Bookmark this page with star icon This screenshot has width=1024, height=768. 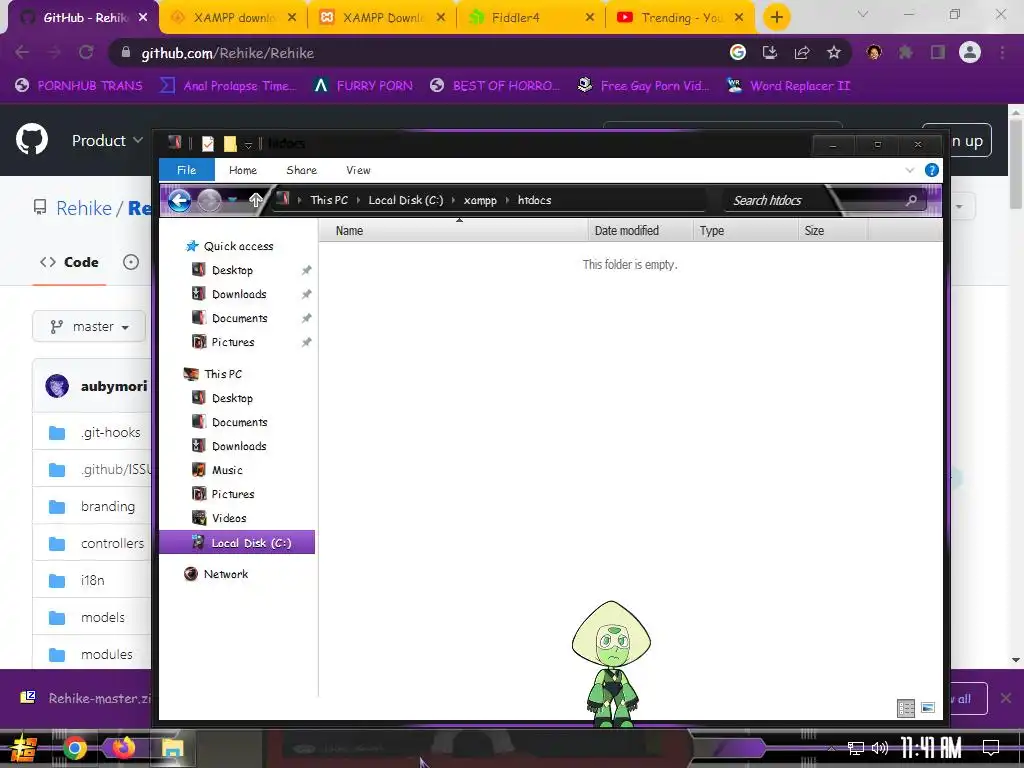[833, 52]
